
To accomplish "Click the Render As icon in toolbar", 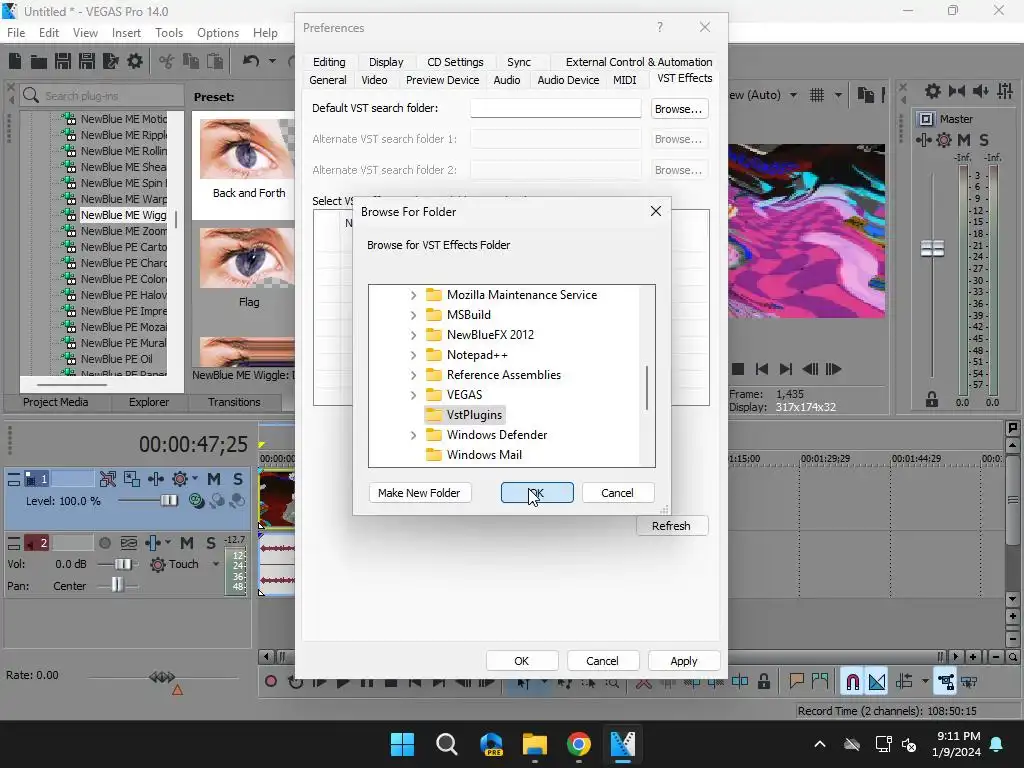I will pos(111,61).
